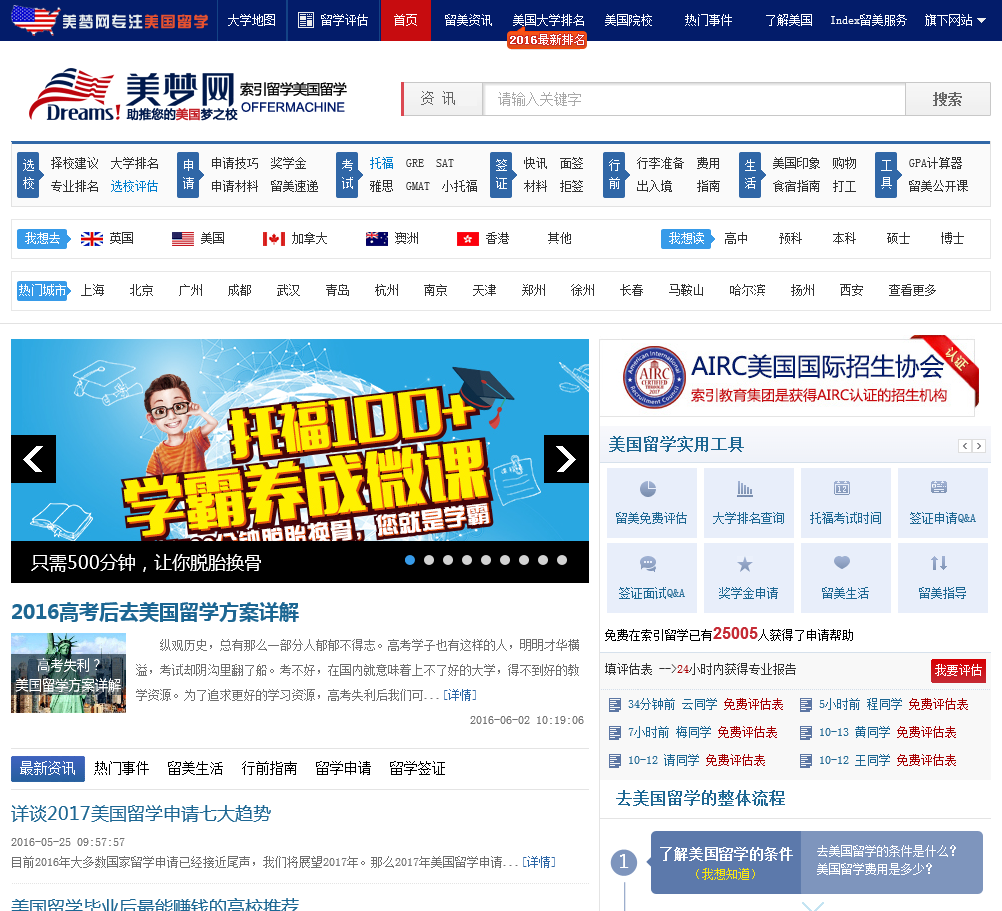Click the 托福100+ 学霸养成微课 banner image
This screenshot has height=911, width=1002.
coord(300,440)
